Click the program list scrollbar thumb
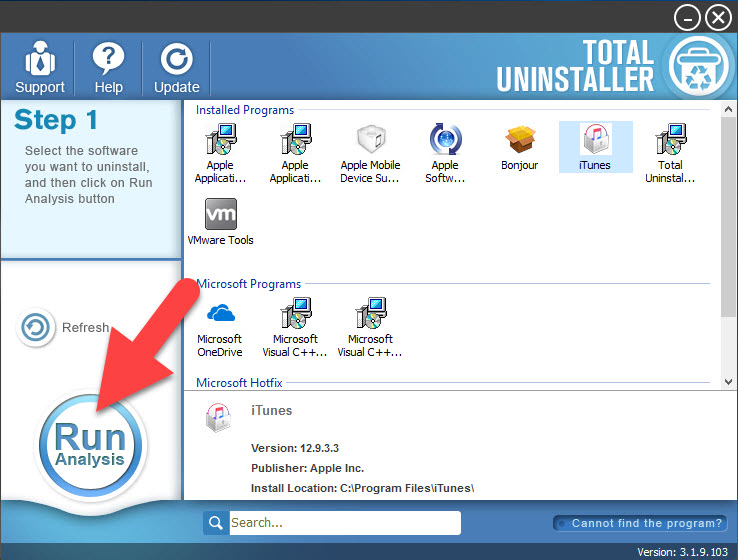 [728, 216]
